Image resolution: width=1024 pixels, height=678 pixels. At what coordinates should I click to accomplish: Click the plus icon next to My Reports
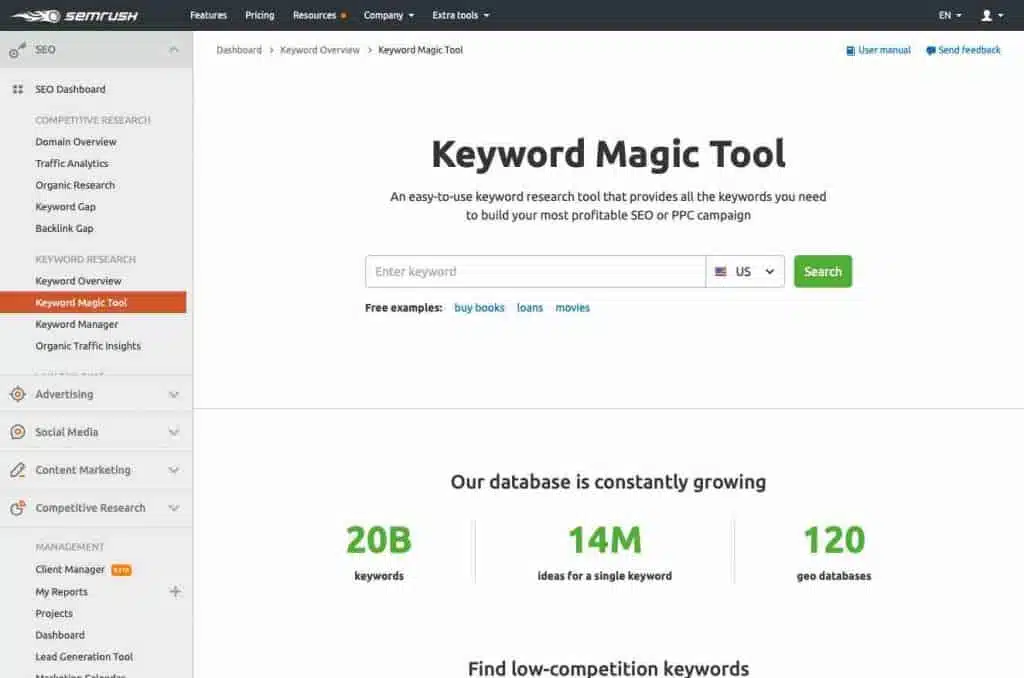coord(175,591)
